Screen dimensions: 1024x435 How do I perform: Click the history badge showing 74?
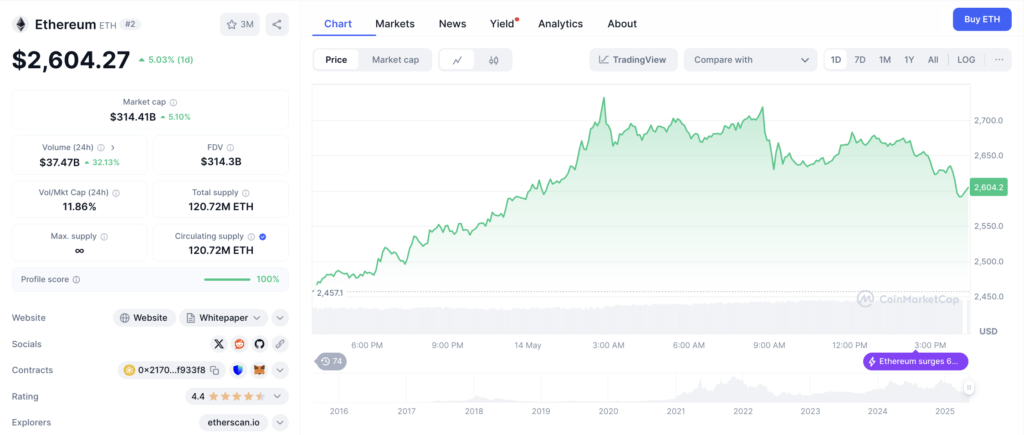point(332,361)
